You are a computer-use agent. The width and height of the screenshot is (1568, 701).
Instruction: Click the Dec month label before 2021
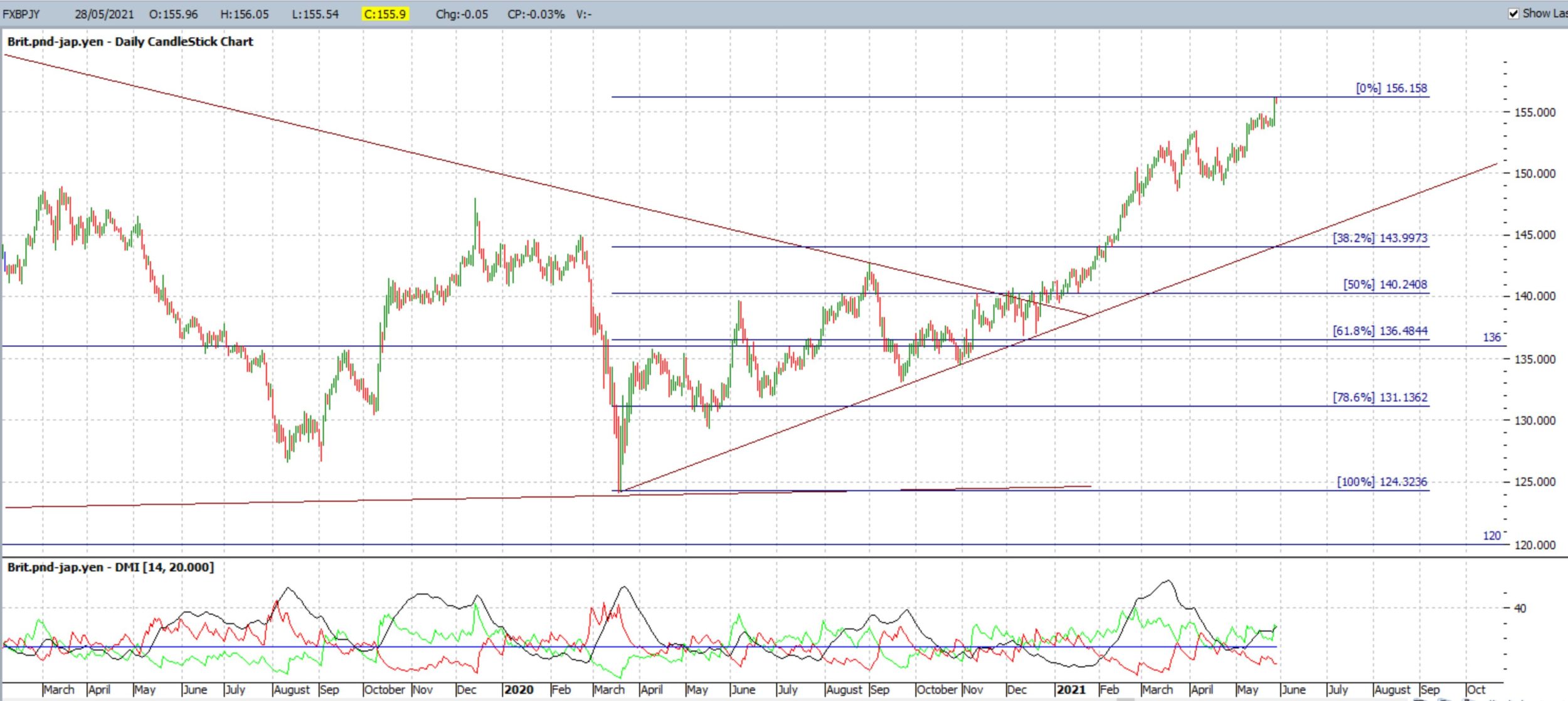coord(1017,690)
